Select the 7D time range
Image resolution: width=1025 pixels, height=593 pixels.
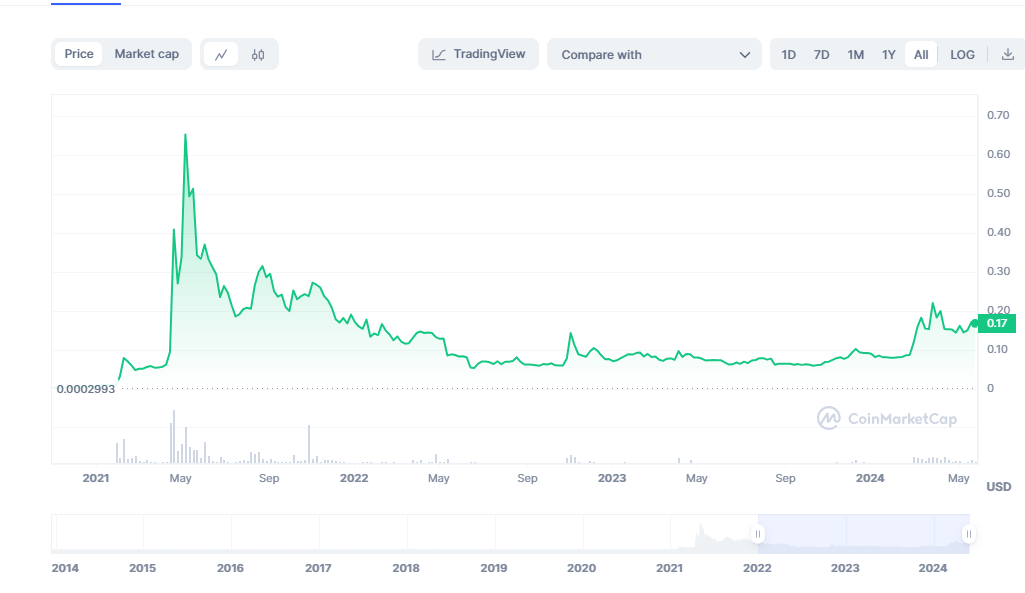pyautogui.click(x=821, y=55)
